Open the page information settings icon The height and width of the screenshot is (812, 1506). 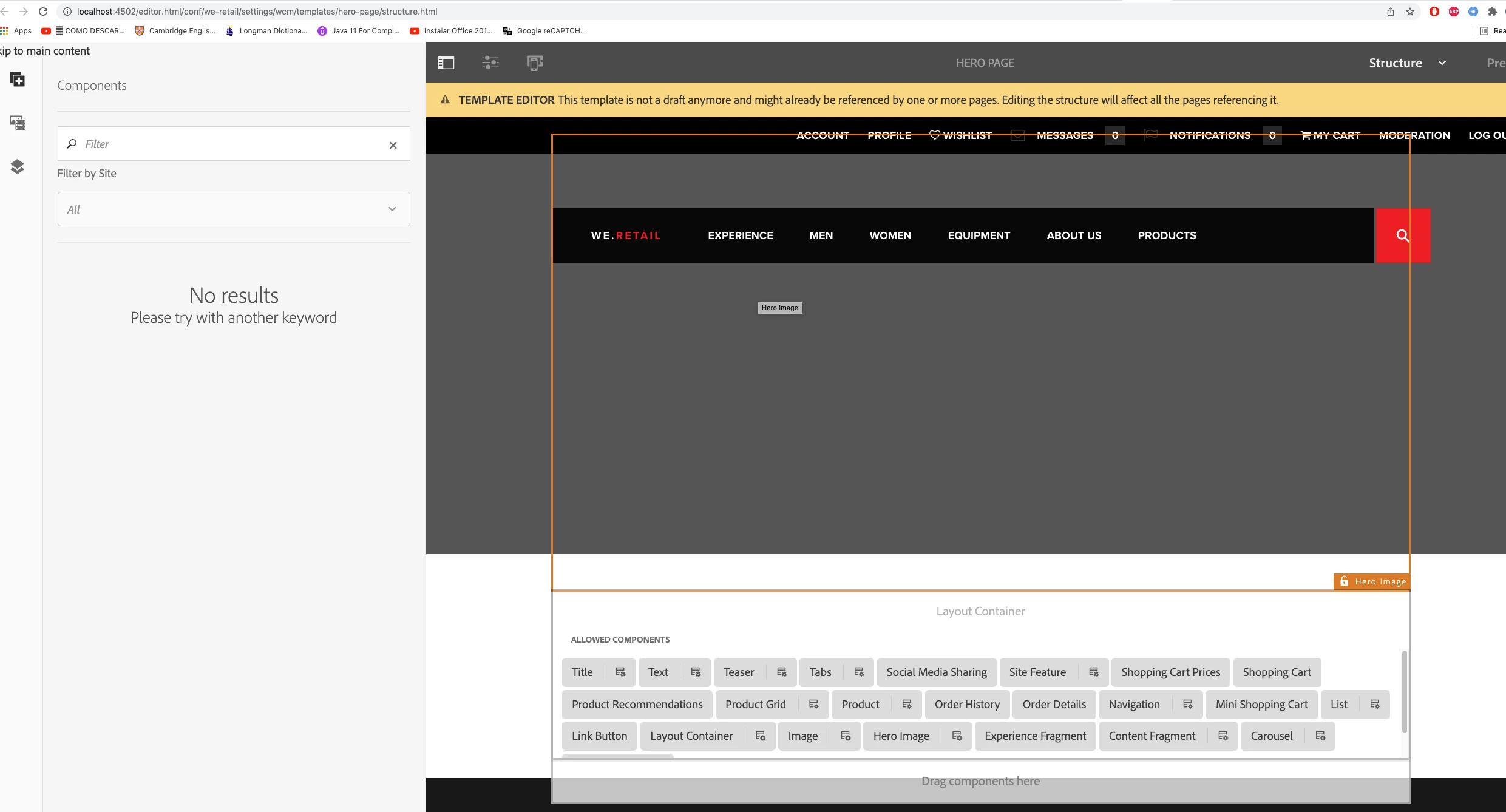click(490, 63)
